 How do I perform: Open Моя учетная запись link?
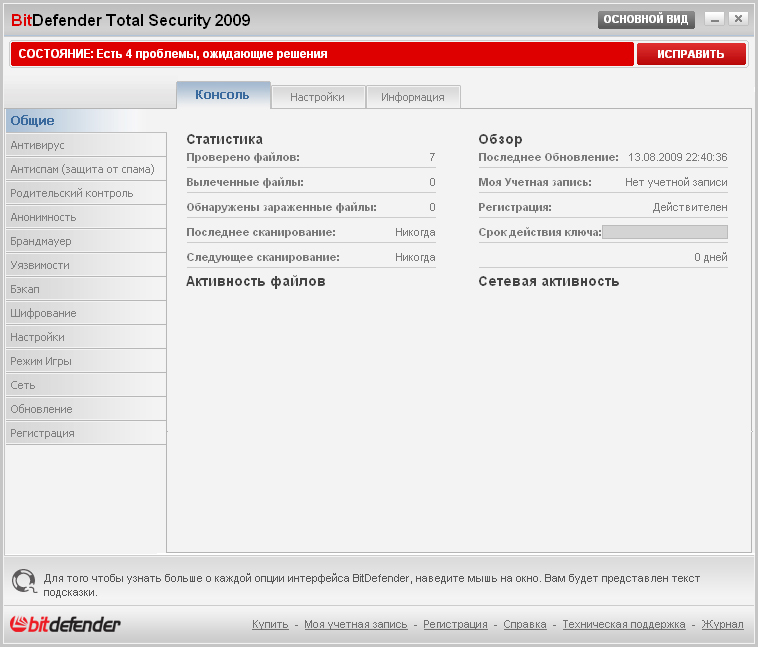coord(356,624)
